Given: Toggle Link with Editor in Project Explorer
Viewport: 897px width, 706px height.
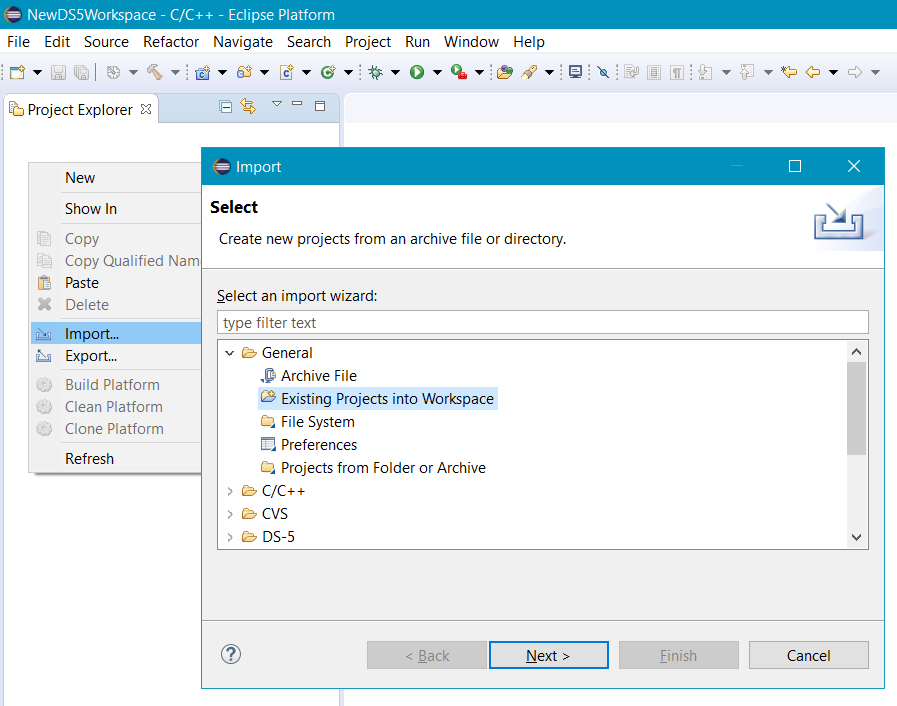Looking at the screenshot, I should tap(248, 106).
